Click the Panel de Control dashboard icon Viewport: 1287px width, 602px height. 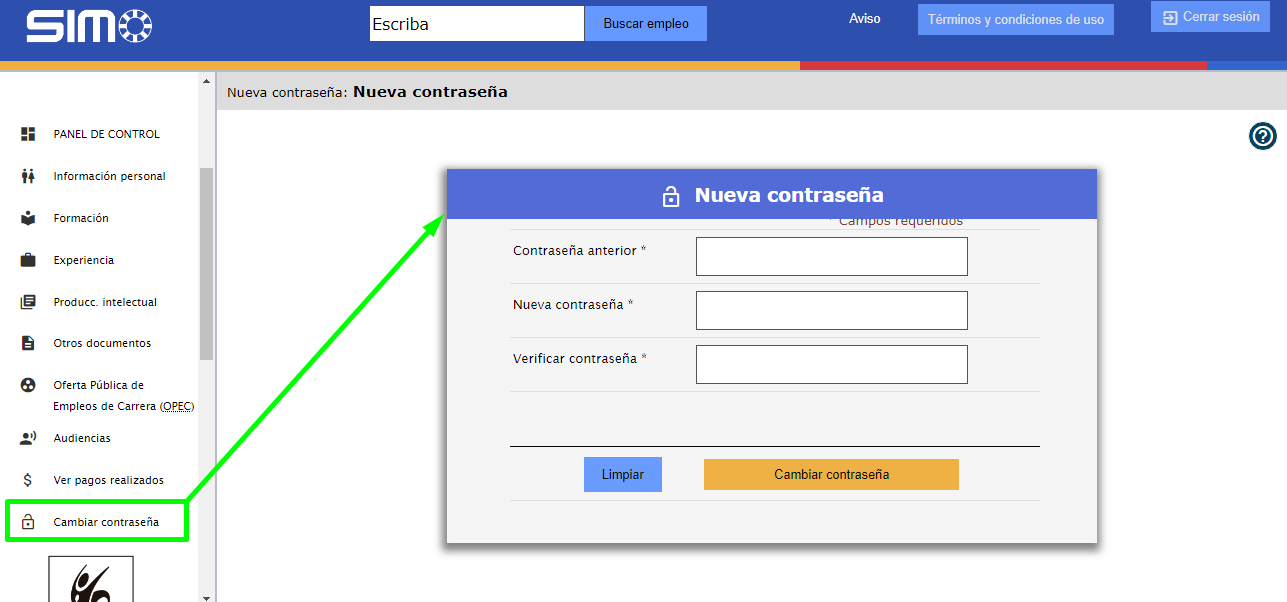pyautogui.click(x=28, y=134)
